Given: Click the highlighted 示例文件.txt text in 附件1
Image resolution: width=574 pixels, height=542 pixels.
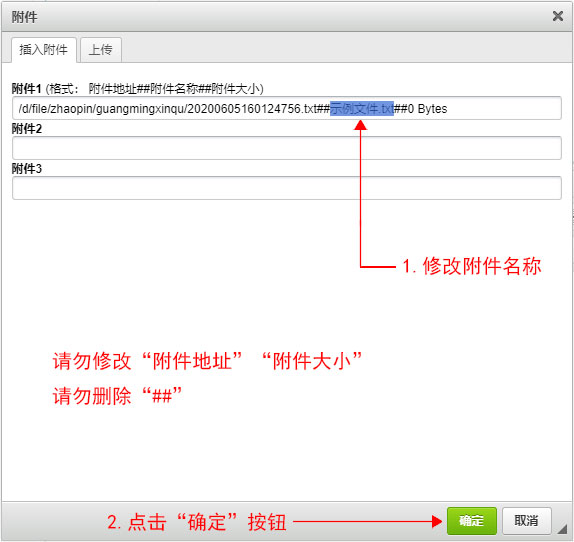Looking at the screenshot, I should tap(362, 109).
